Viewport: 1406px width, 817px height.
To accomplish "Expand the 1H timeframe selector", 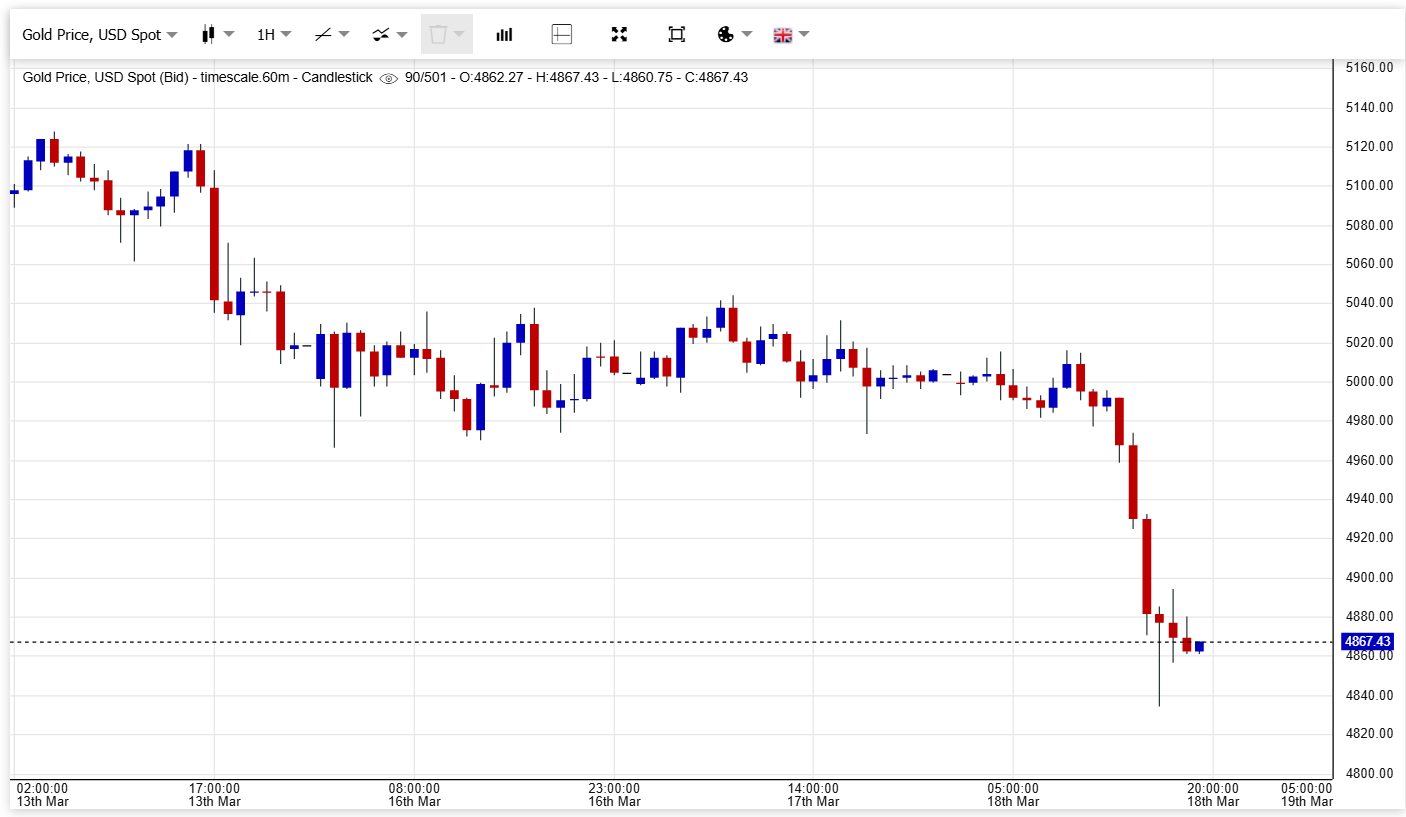I will tap(272, 33).
